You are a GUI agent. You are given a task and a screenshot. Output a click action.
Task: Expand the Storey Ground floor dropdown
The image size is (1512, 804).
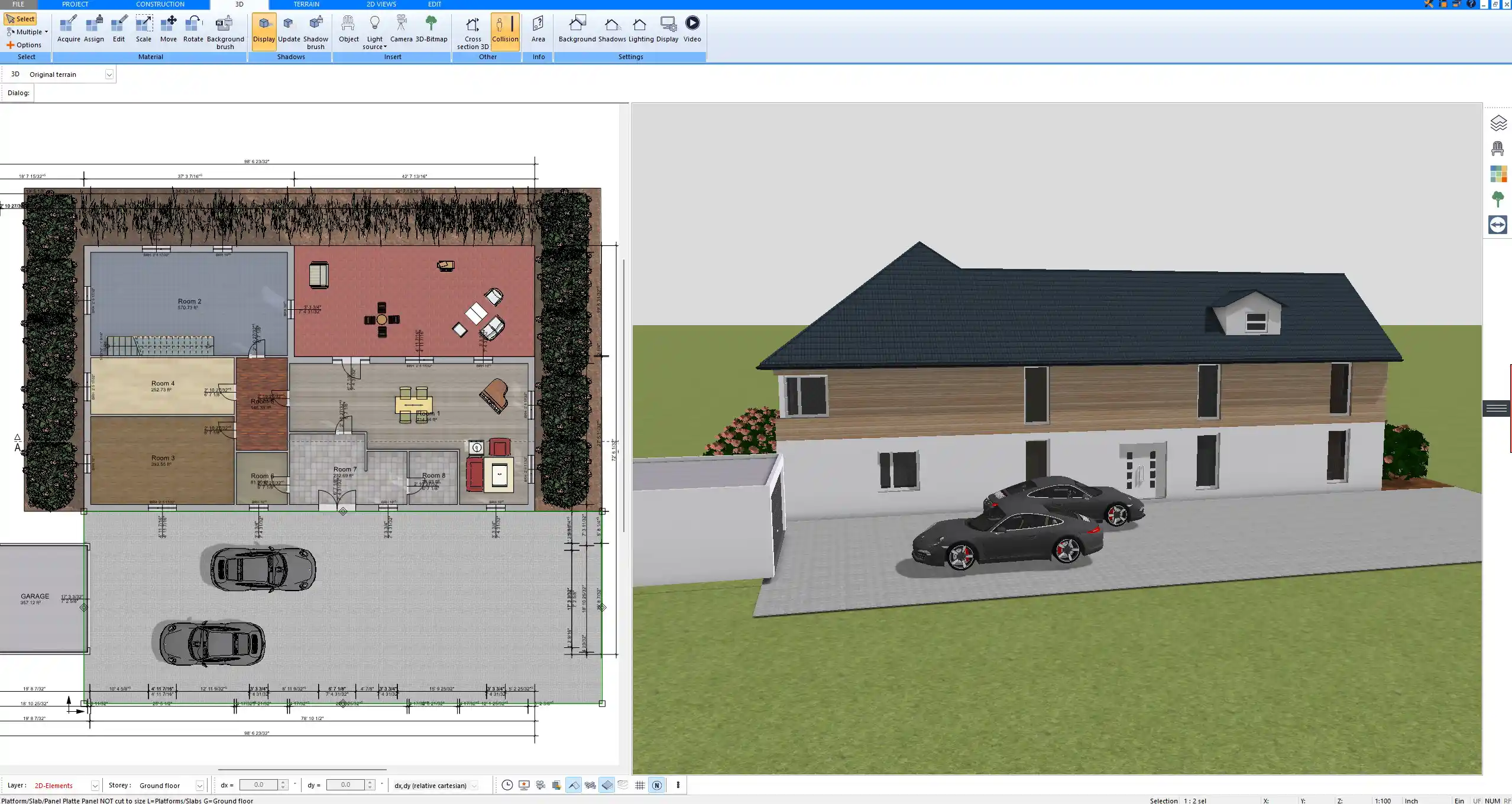(200, 786)
